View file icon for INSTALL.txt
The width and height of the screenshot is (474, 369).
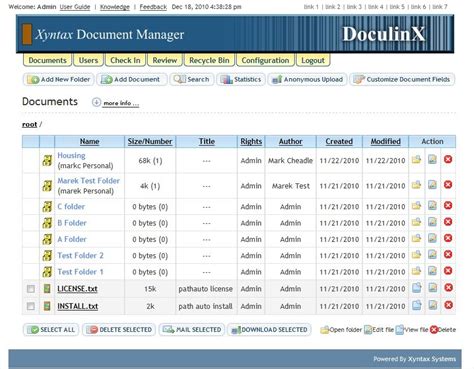tap(417, 305)
